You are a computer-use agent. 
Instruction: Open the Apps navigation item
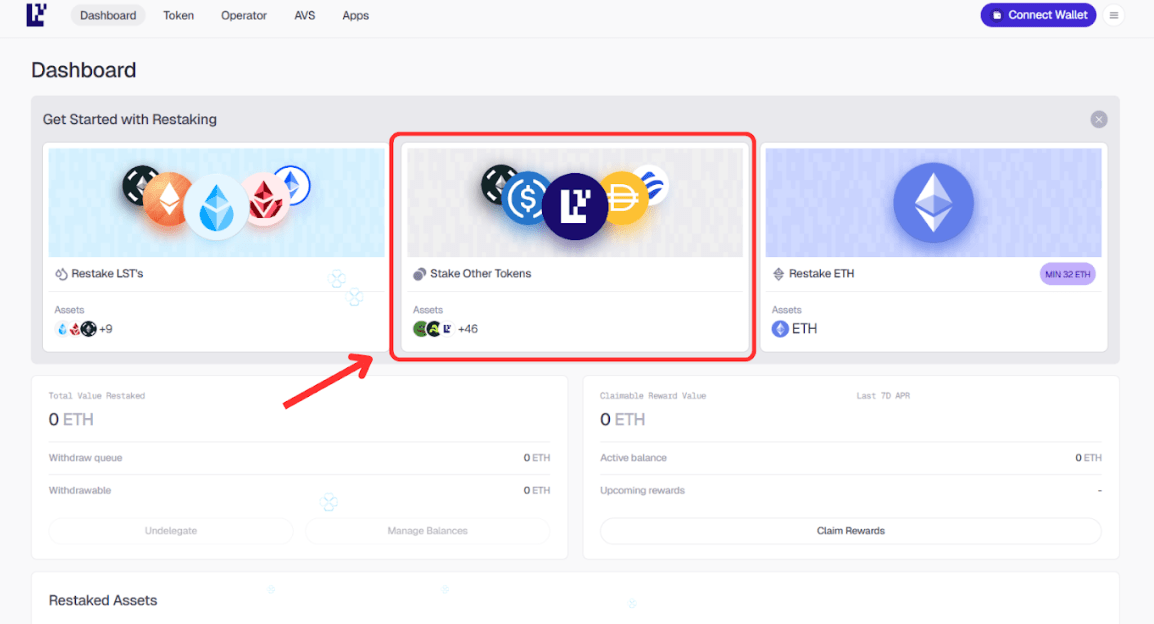[x=355, y=15]
